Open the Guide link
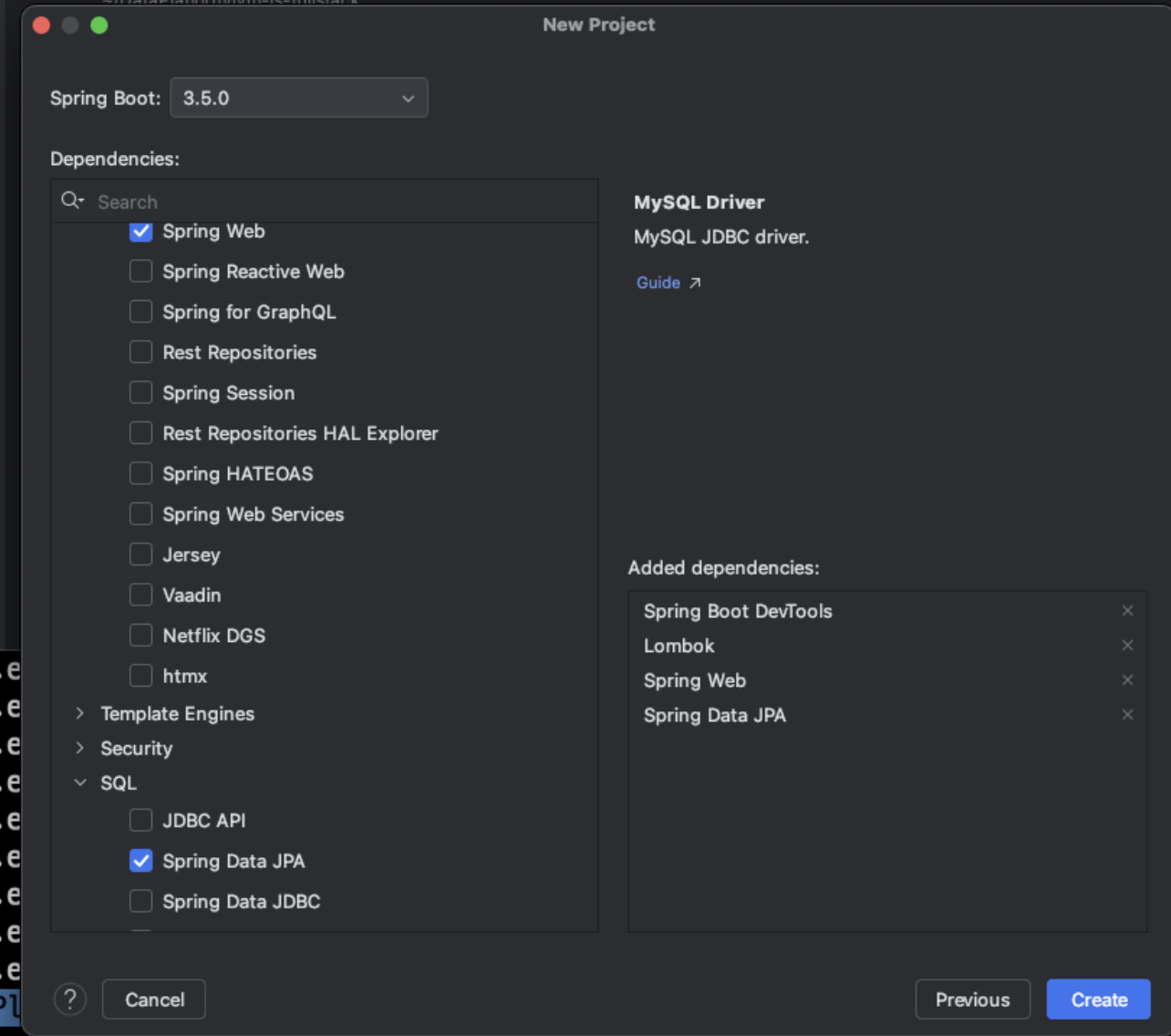Image resolution: width=1171 pixels, height=1036 pixels. click(x=658, y=283)
